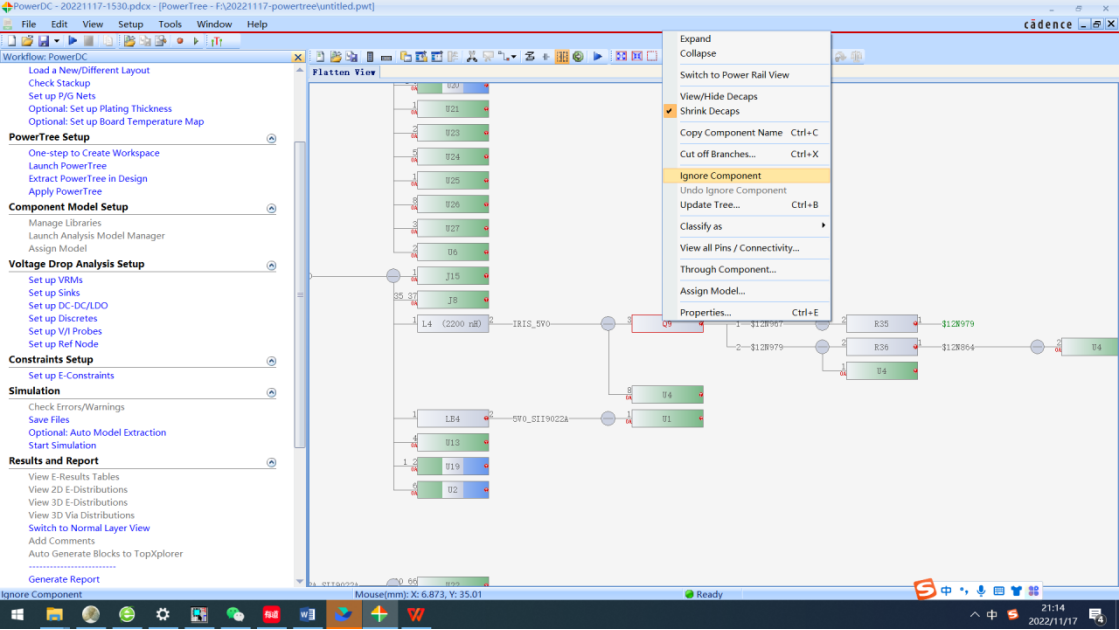Click the bar chart icon in main toolbar

[217, 41]
